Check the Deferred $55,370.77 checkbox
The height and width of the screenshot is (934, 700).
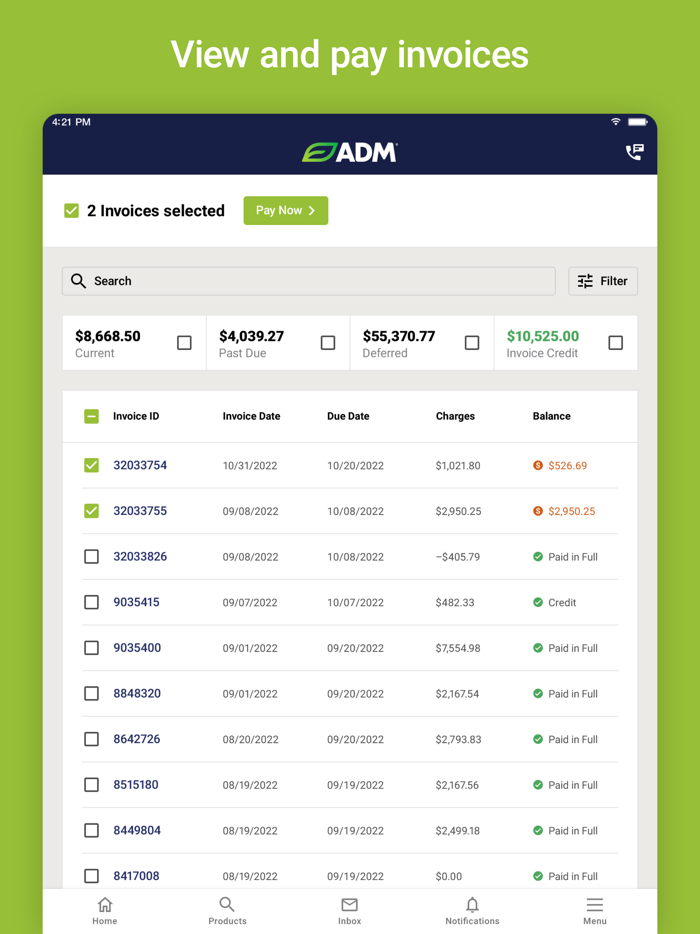(472, 343)
